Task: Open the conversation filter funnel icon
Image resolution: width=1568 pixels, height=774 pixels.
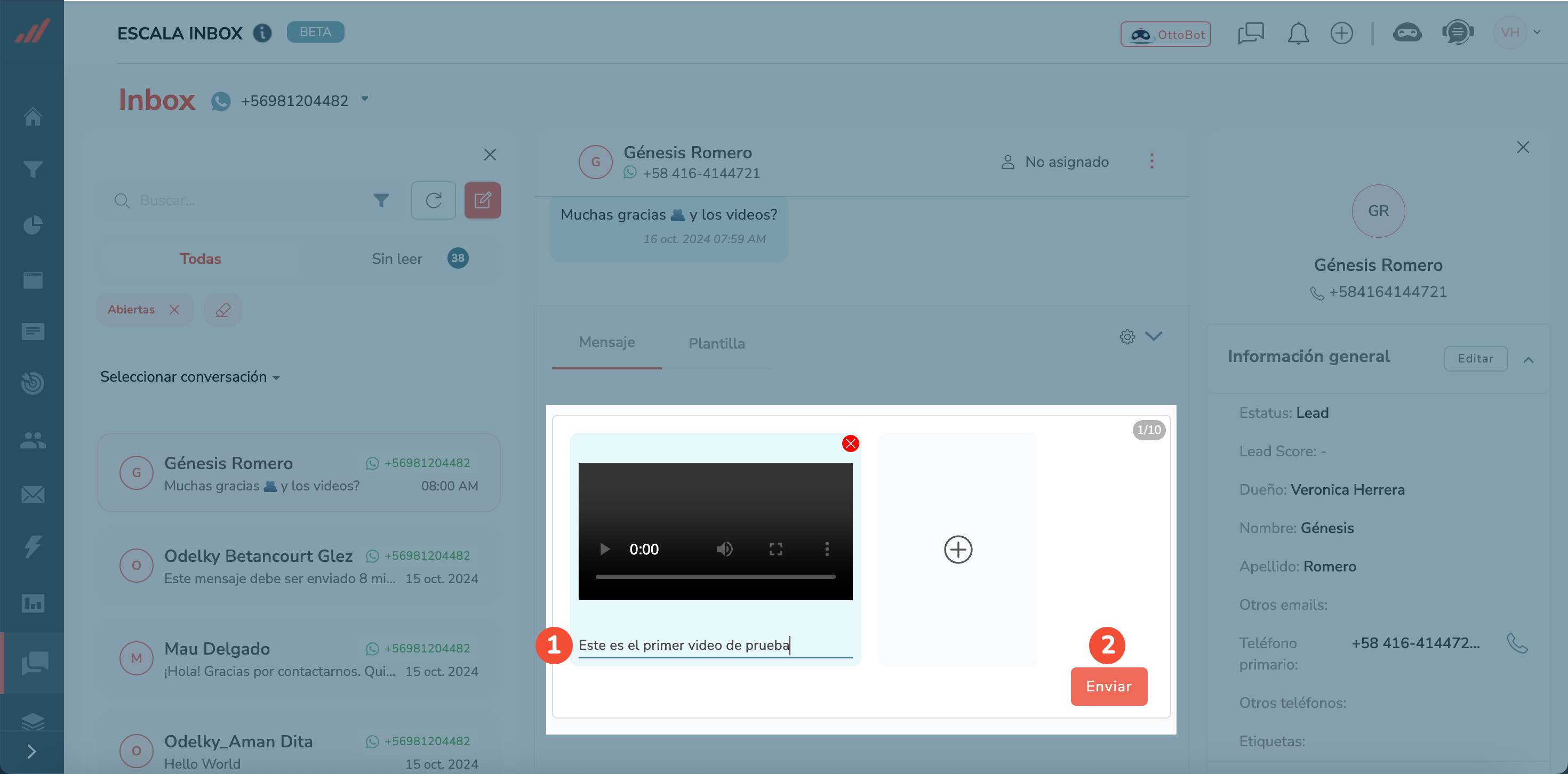Action: [381, 200]
